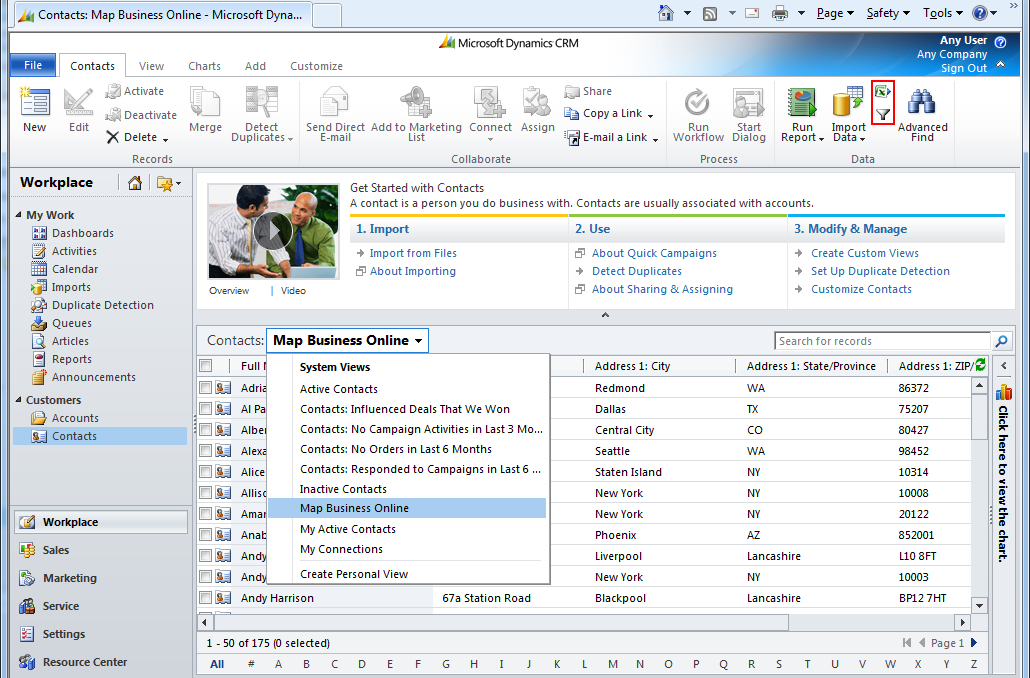The width and height of the screenshot is (1030, 678).
Task: Click the Add to Marketing List icon
Action: click(x=416, y=102)
